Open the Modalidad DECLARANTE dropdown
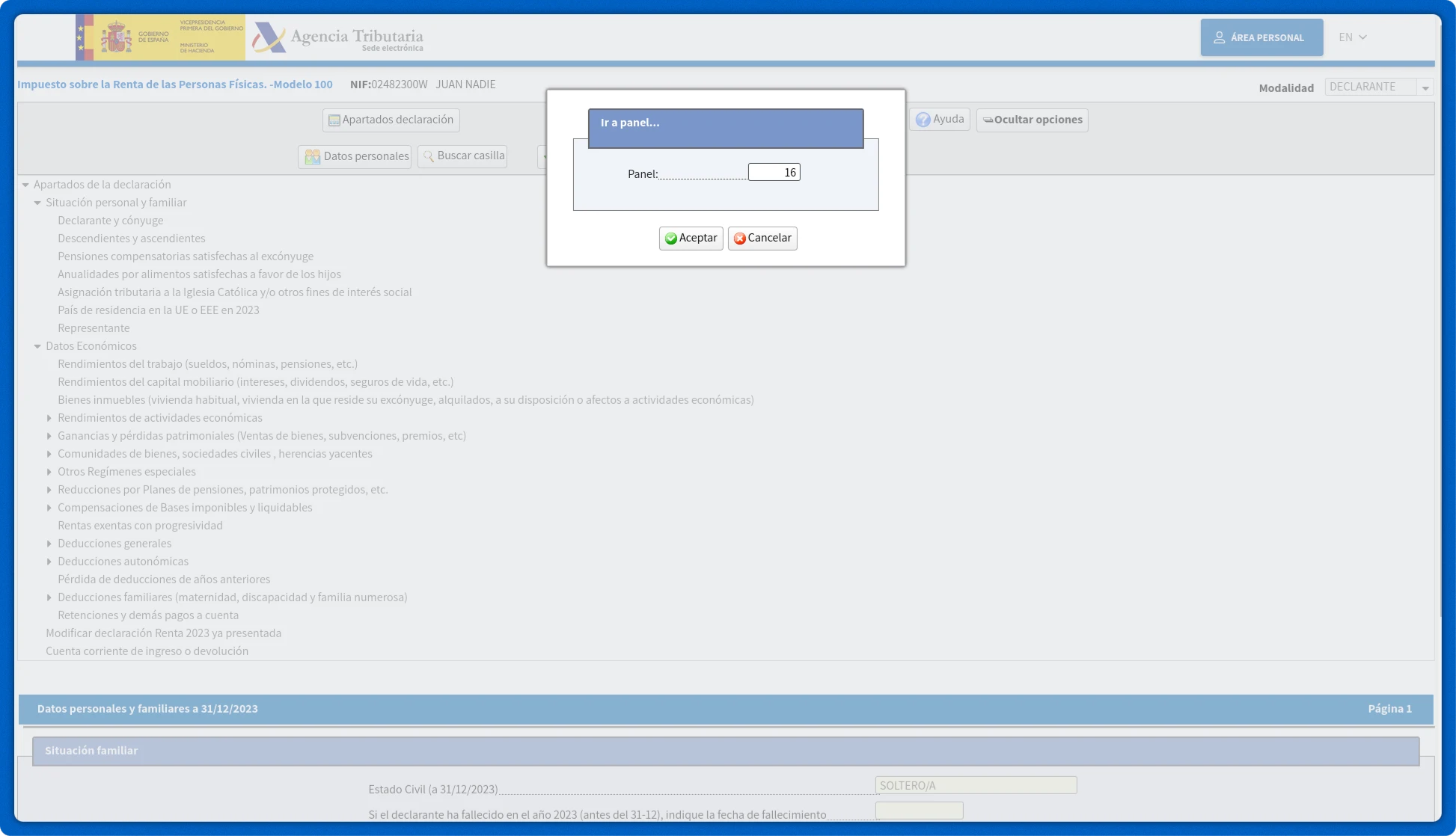 tap(1425, 88)
